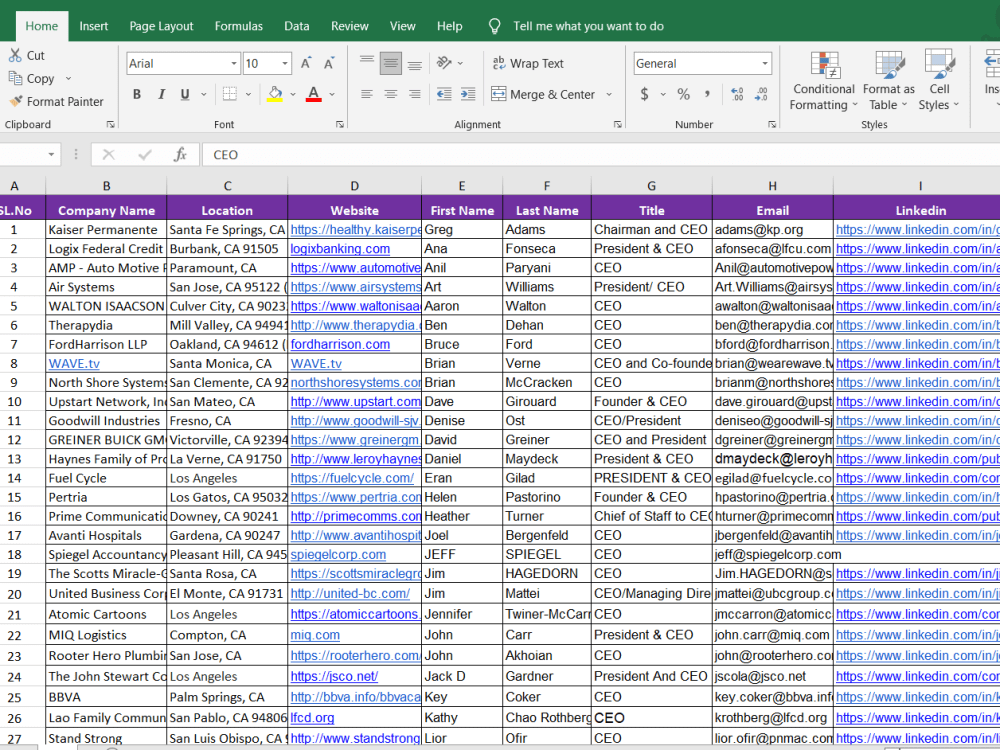This screenshot has width=1000, height=750.
Task: Click the Accounting dollar format
Action: pos(644,94)
